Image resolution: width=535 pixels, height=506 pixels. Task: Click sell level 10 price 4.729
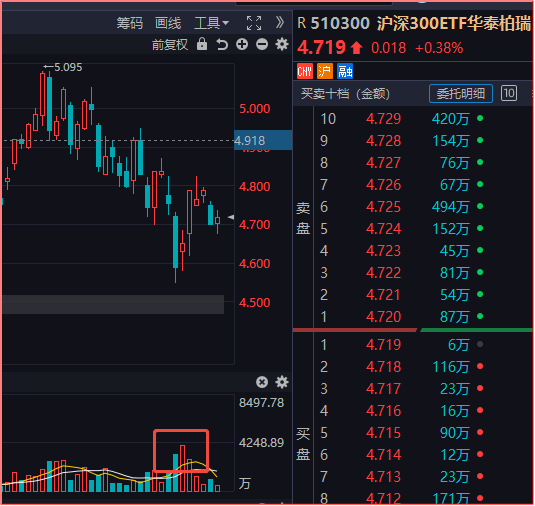pos(383,119)
